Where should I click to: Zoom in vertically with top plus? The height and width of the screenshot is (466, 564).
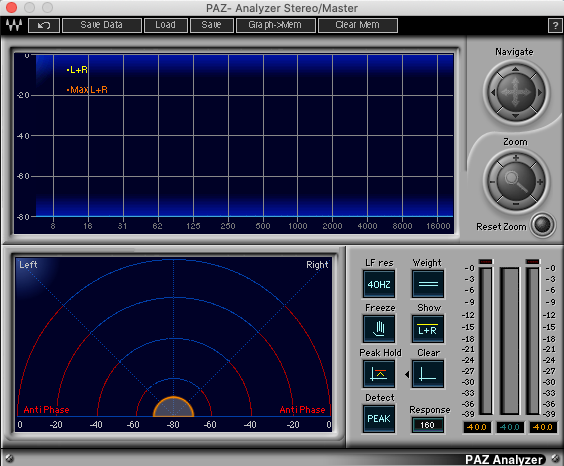click(x=516, y=158)
